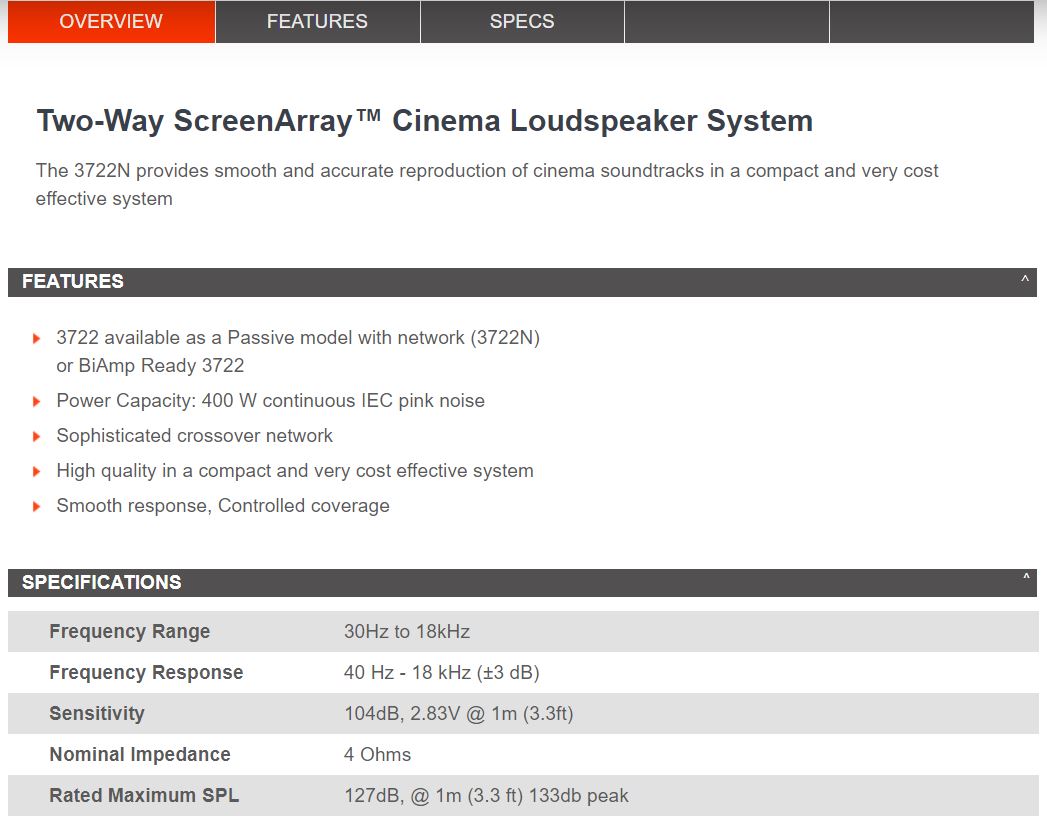1047x823 pixels.
Task: Click bullet arrow next to Power Capacity
Action: (37, 401)
